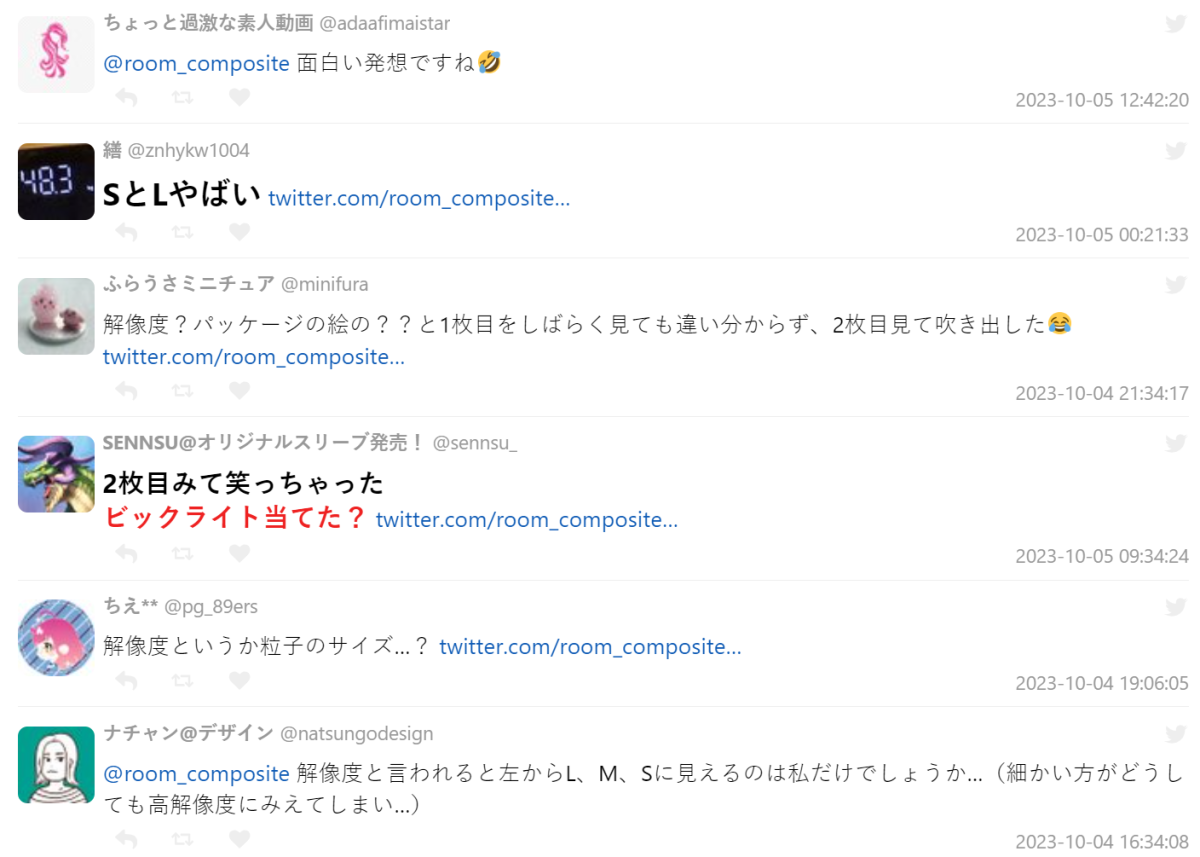Image resolution: width=1200 pixels, height=857 pixels.
Task: Open the twitter.com link in minifura's tweet
Action: [254, 357]
